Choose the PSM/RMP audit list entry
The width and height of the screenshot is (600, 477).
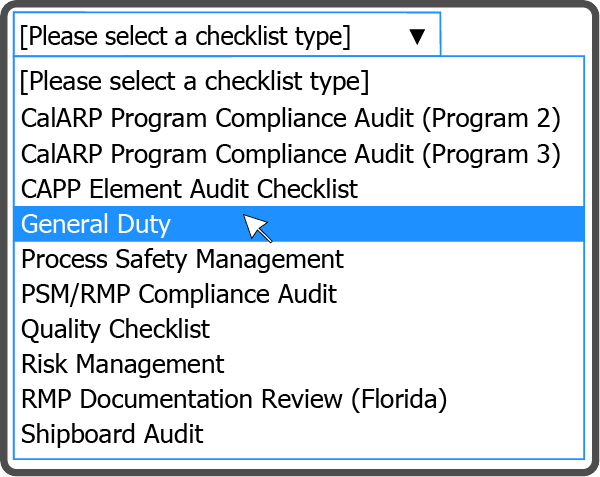(x=299, y=294)
